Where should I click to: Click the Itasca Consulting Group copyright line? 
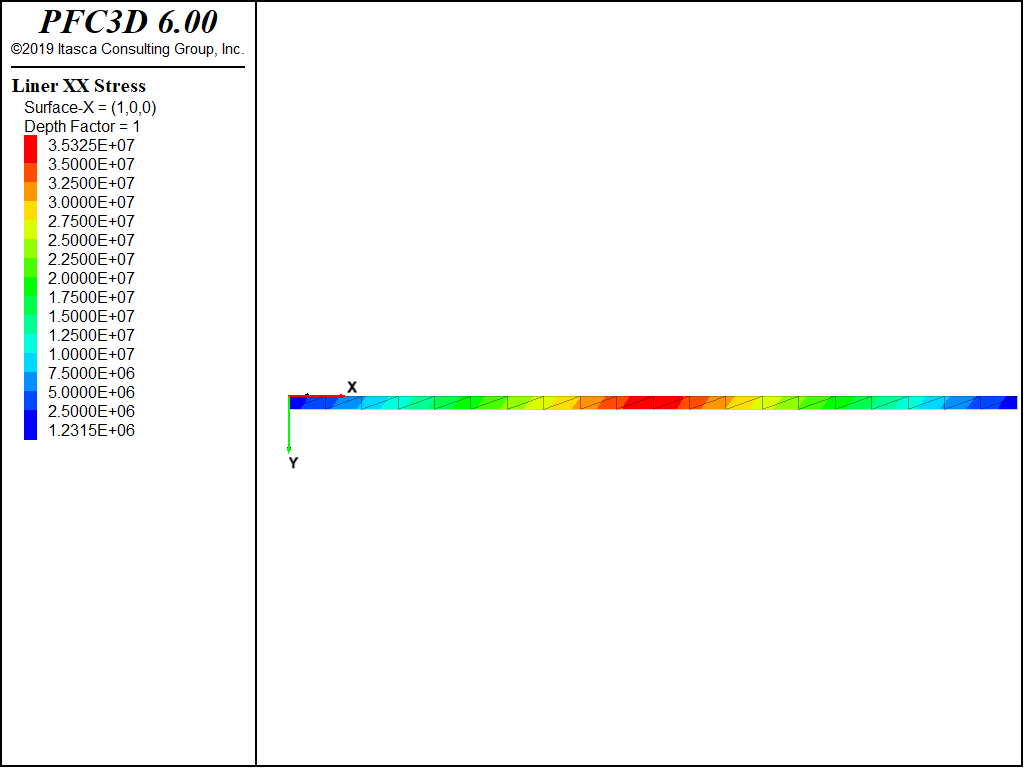[x=128, y=49]
